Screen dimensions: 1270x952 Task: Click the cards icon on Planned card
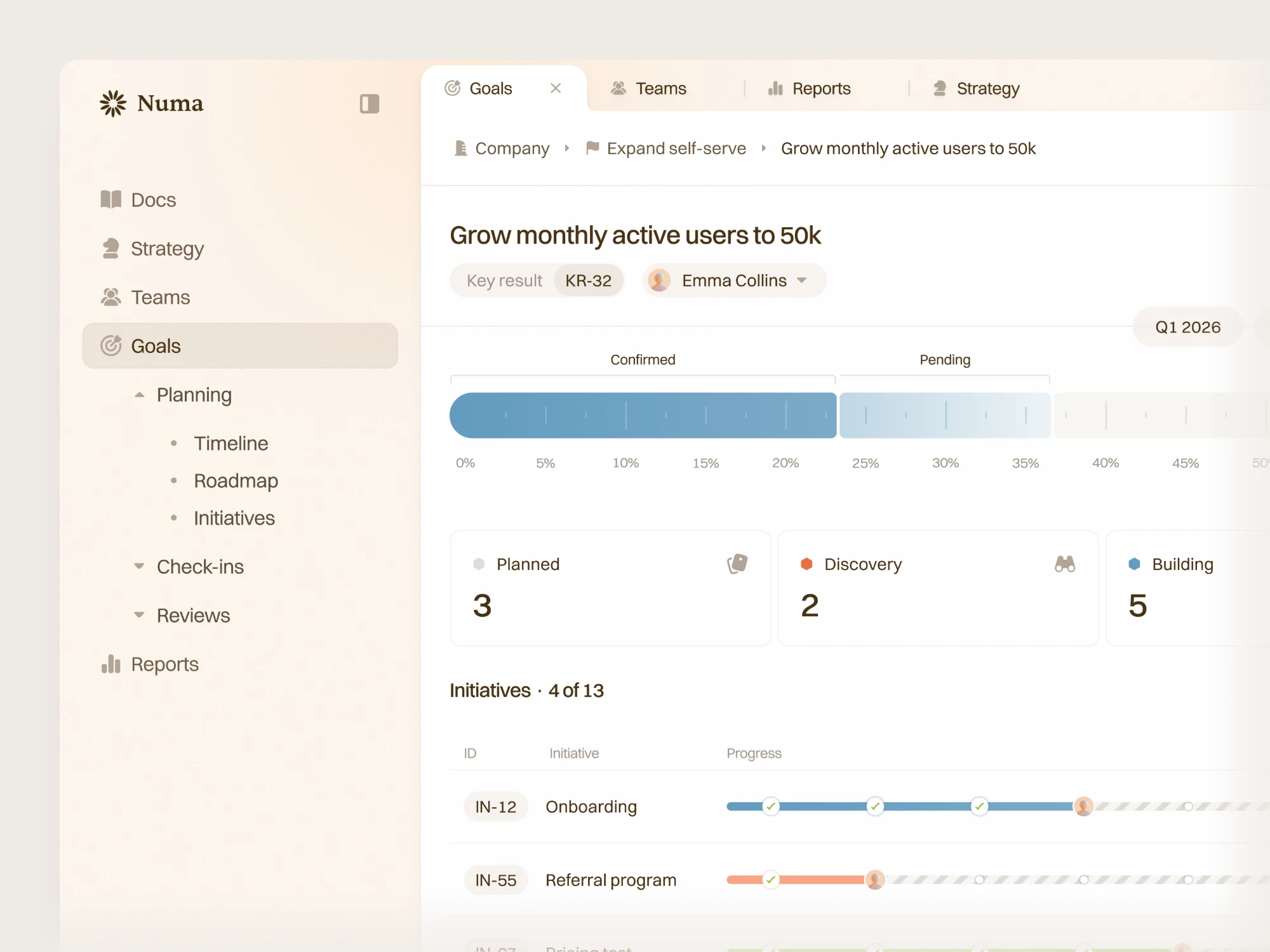[x=737, y=564]
